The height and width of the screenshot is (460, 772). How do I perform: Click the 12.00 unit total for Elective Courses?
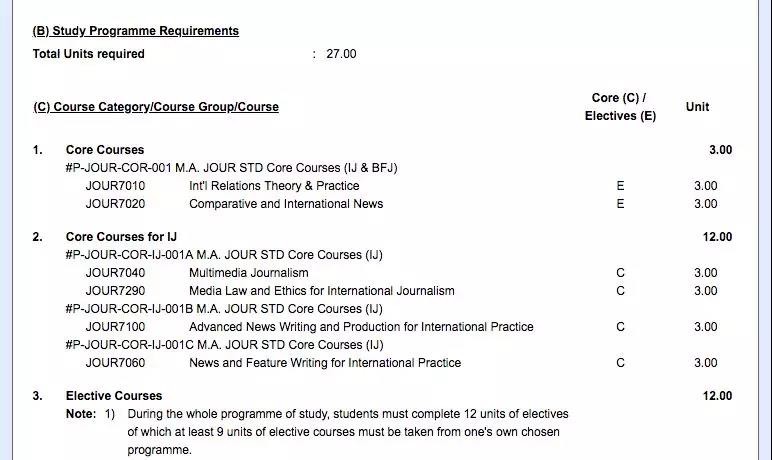pyautogui.click(x=717, y=396)
